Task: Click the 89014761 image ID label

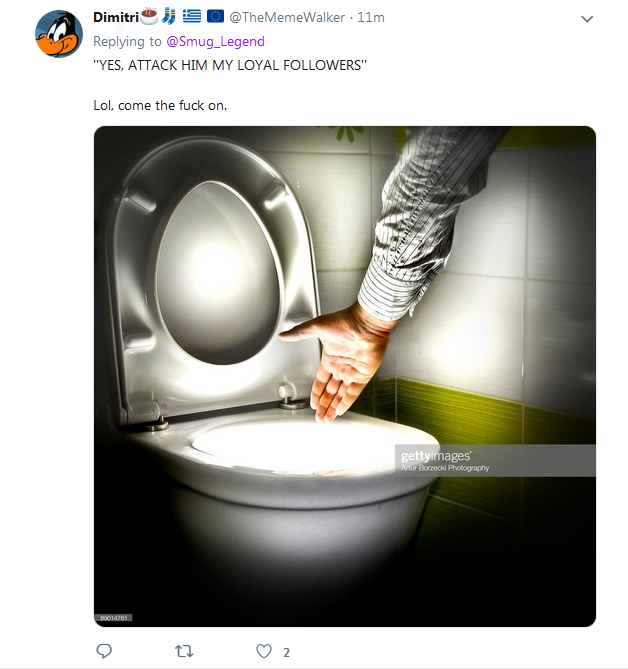Action: pos(113,618)
